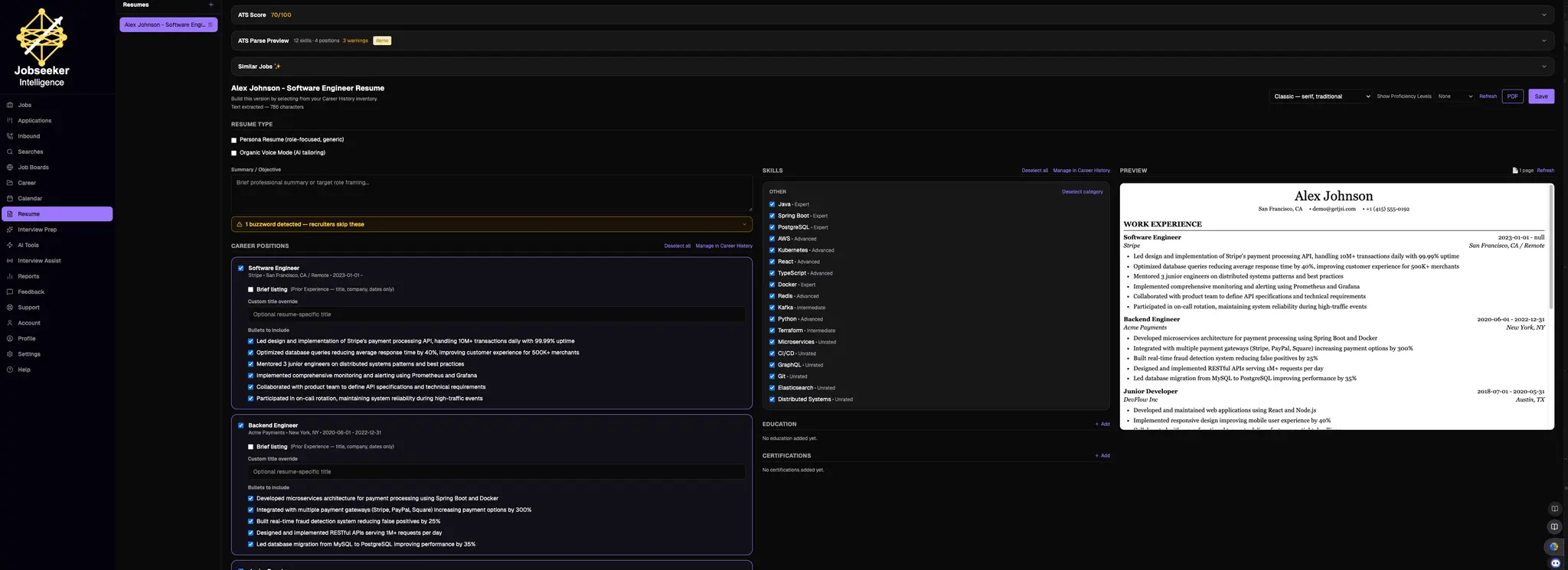Open Searches via the magnifier icon
This screenshot has width=1568, height=570.
(10, 151)
